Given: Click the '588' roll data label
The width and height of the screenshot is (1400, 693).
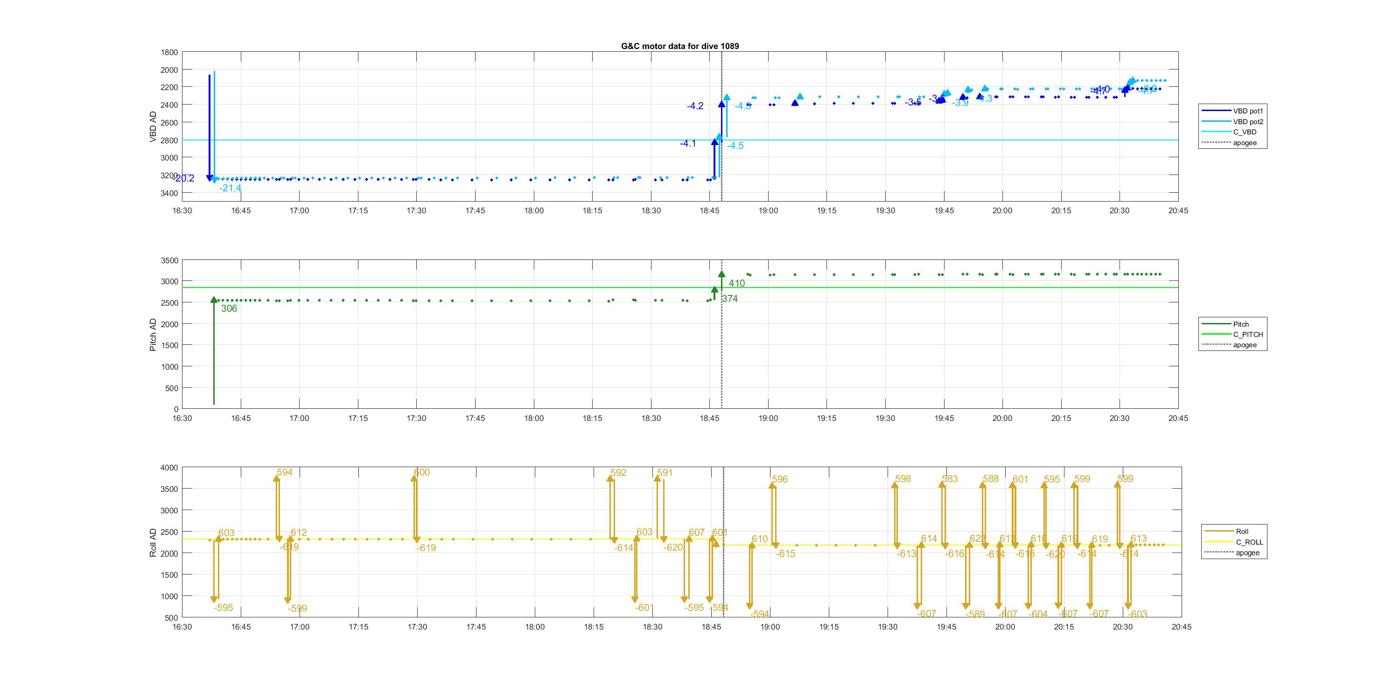Looking at the screenshot, I should [x=990, y=480].
